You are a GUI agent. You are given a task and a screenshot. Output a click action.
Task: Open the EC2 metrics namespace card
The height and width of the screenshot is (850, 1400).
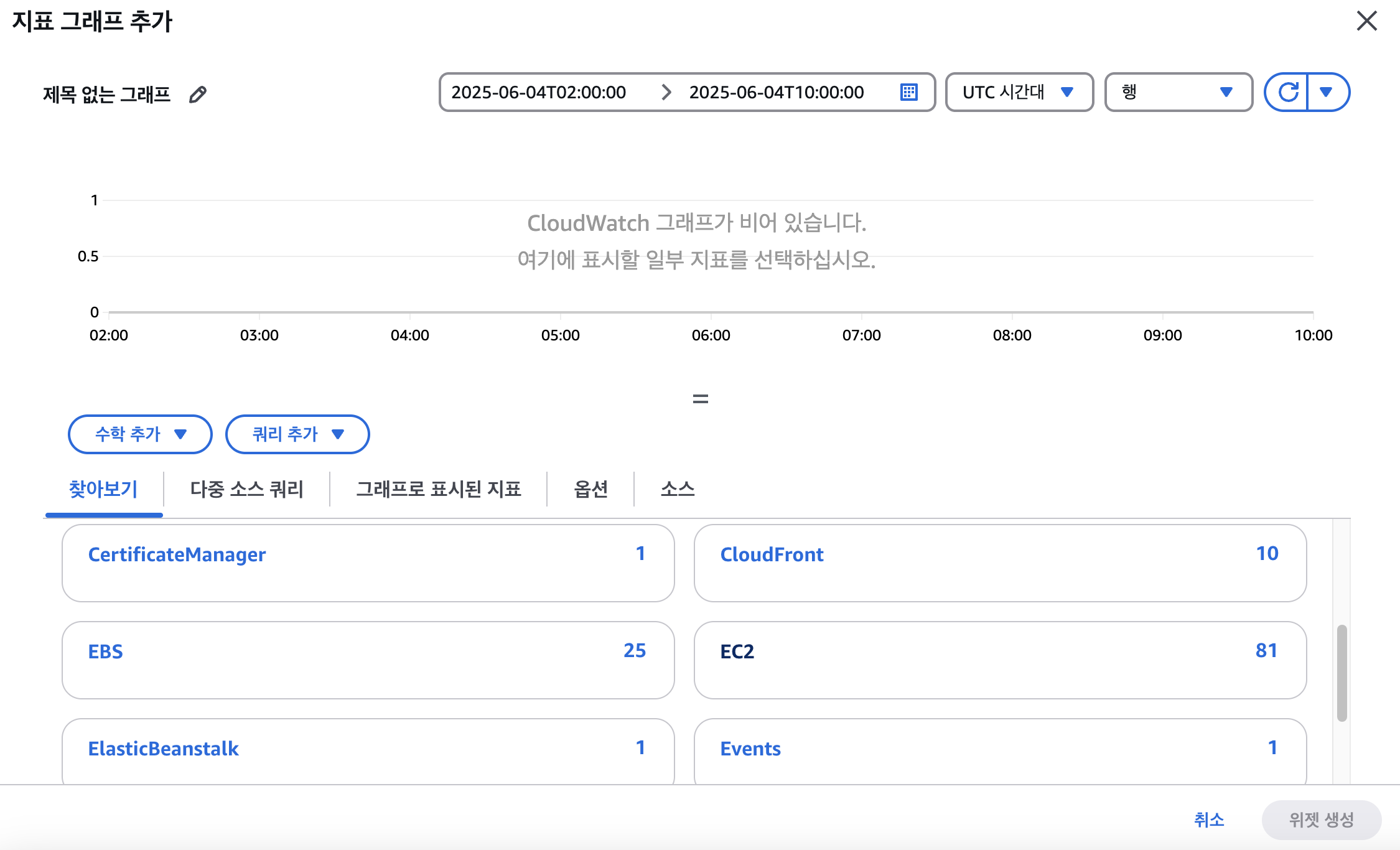point(999,660)
